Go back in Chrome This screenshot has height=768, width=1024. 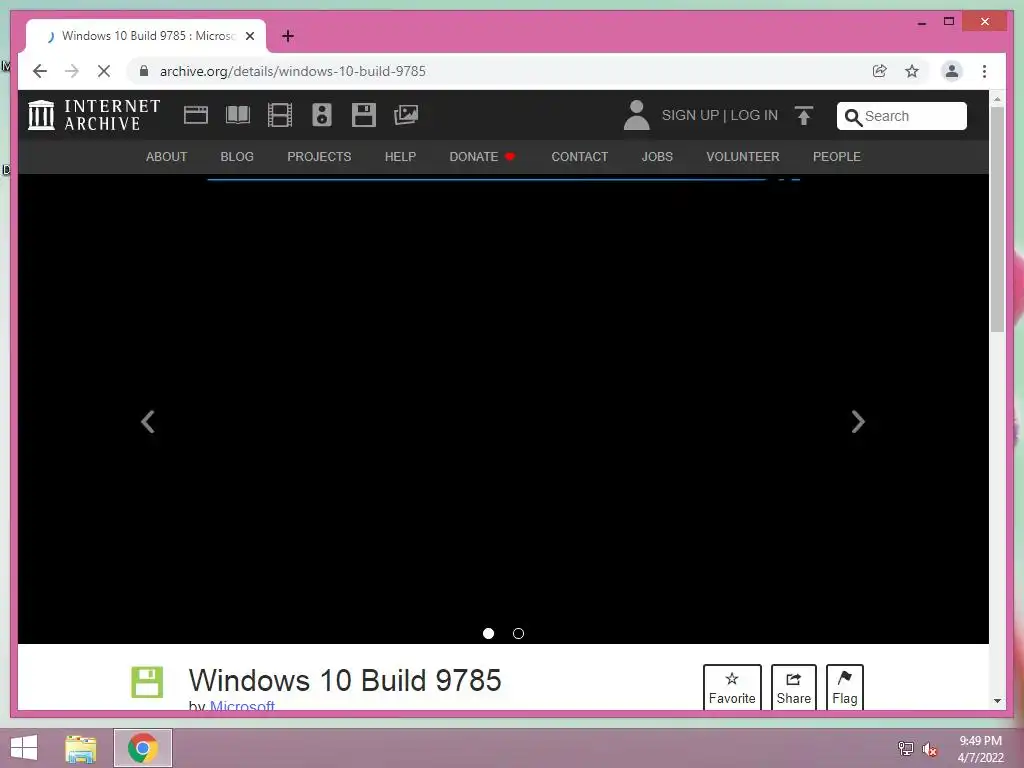(x=40, y=71)
